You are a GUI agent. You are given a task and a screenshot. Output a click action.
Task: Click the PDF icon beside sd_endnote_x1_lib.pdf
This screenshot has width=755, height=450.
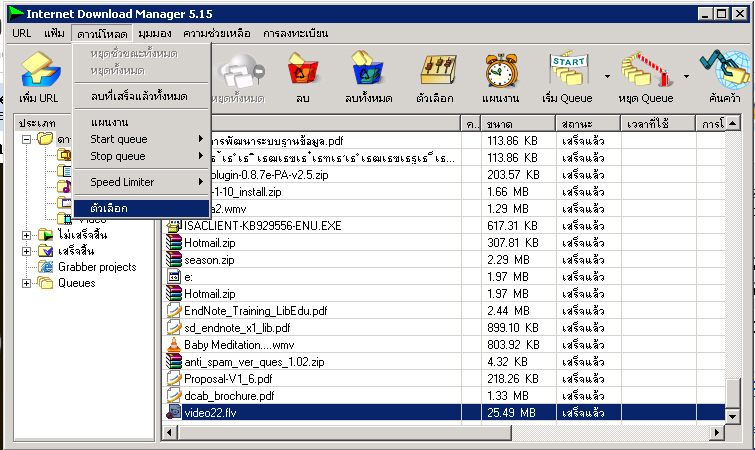pyautogui.click(x=173, y=327)
